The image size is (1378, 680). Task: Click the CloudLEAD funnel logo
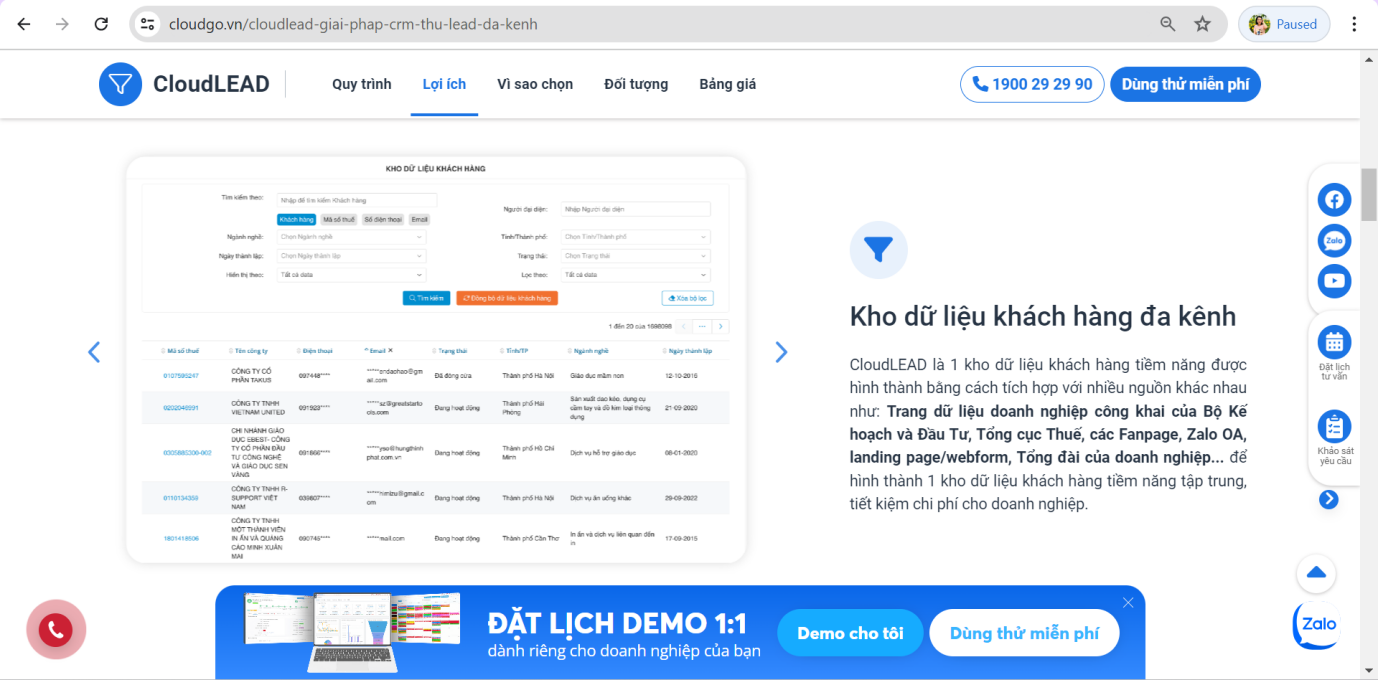(120, 84)
